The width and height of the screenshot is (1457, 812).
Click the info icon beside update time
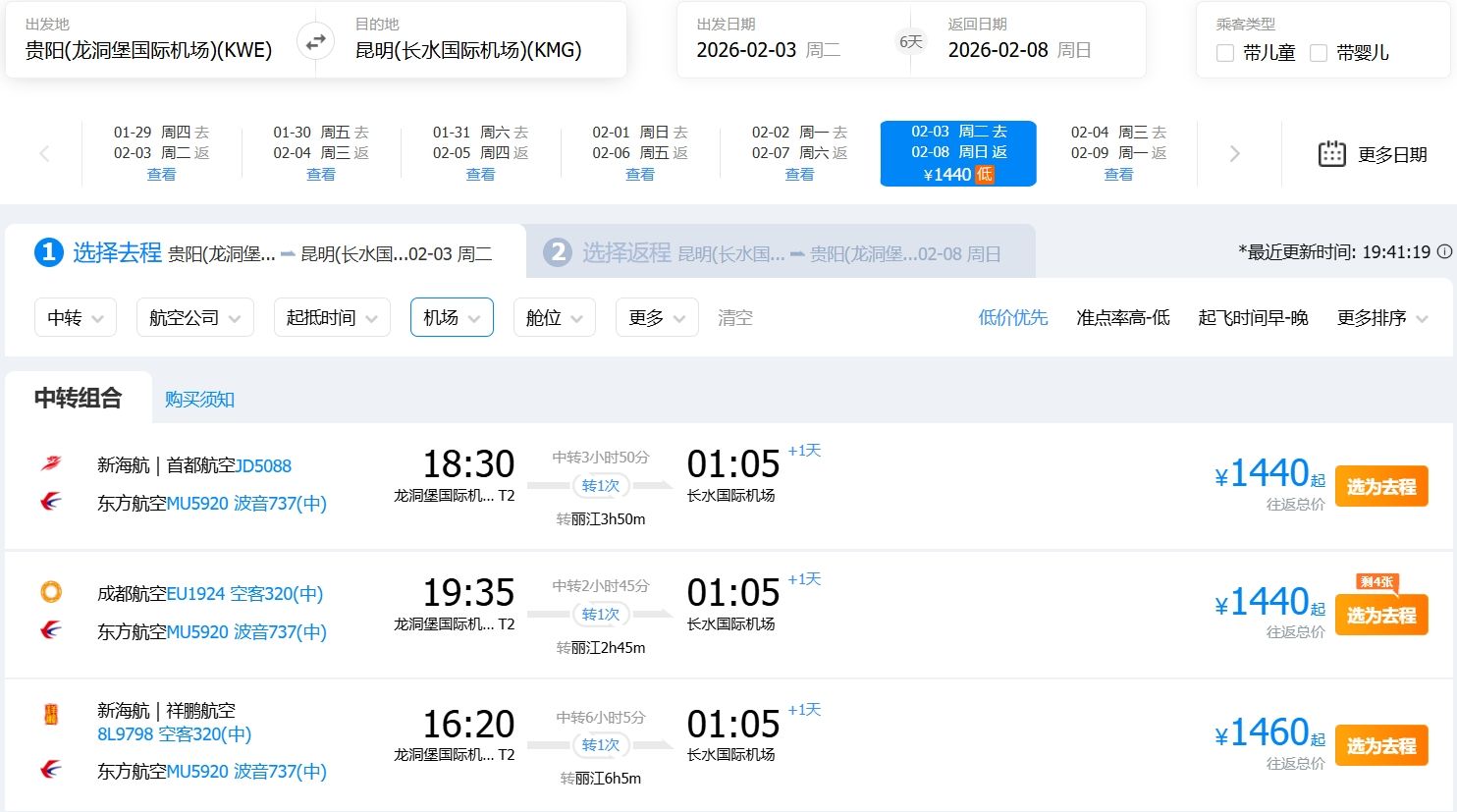point(1444,252)
